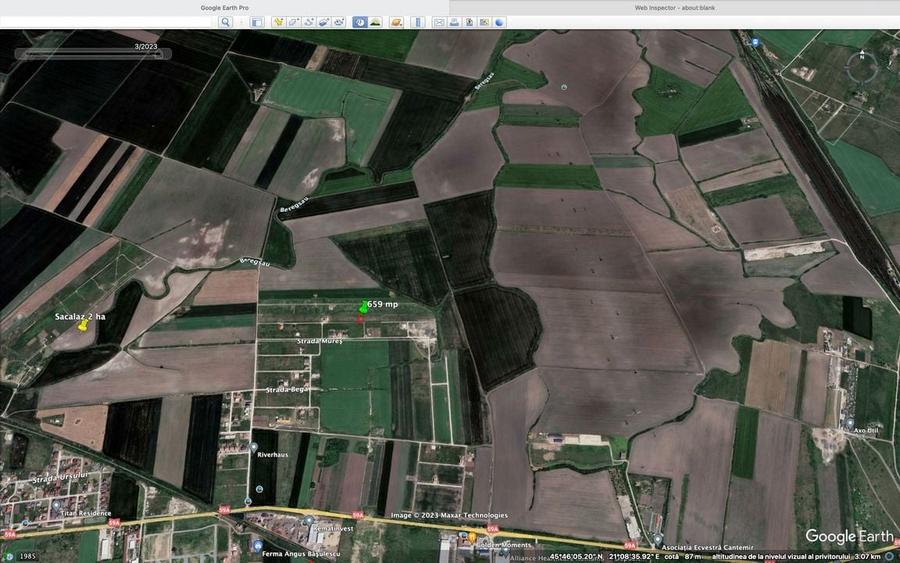
Task: Toggle historical imagery clock button
Action: pos(360,22)
